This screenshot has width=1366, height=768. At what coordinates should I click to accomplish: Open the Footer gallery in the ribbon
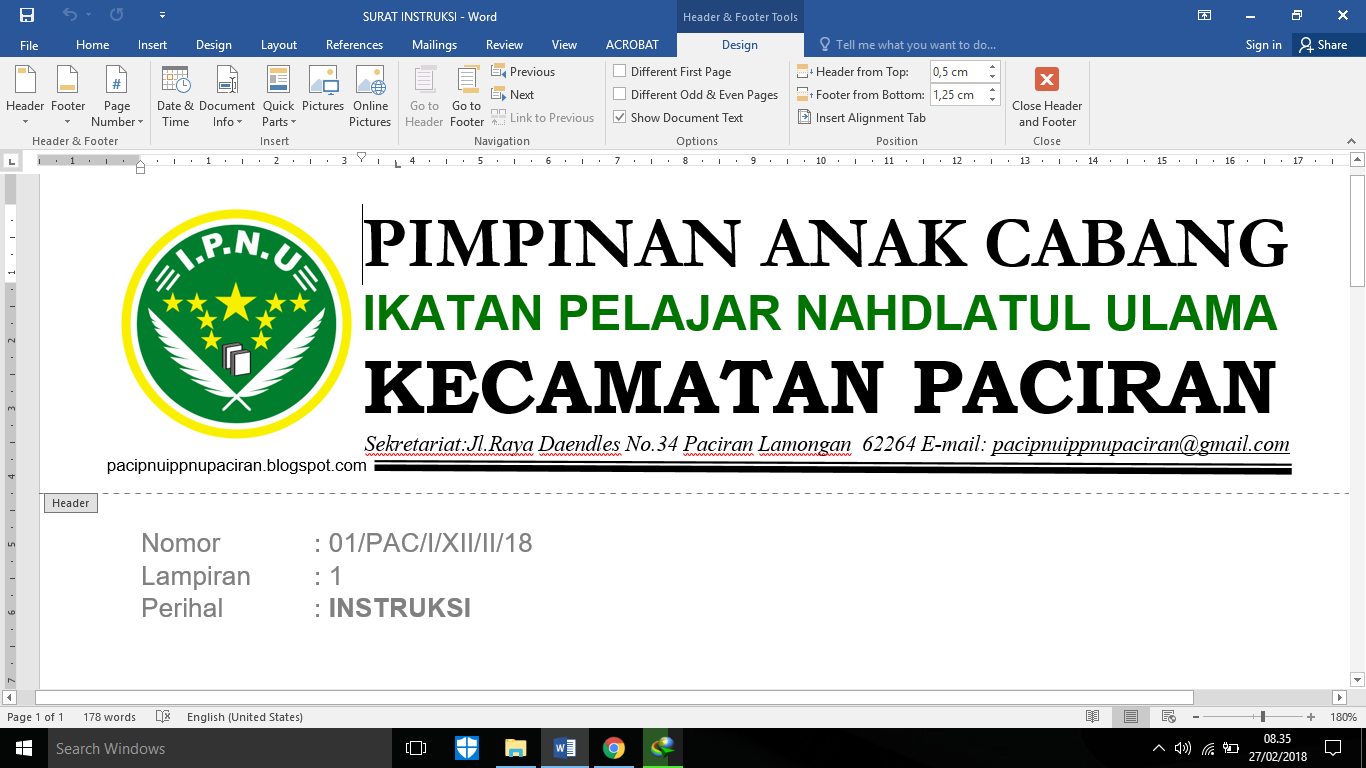[x=68, y=96]
